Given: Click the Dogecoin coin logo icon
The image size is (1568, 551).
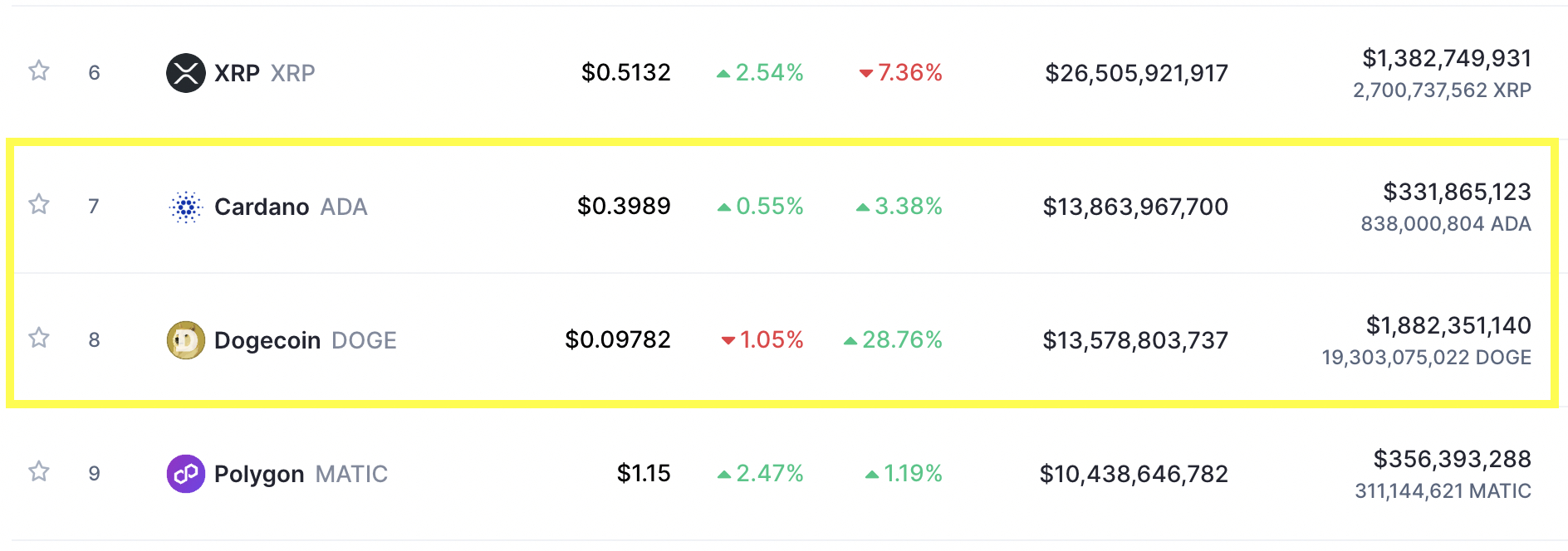Looking at the screenshot, I should coord(186,340).
